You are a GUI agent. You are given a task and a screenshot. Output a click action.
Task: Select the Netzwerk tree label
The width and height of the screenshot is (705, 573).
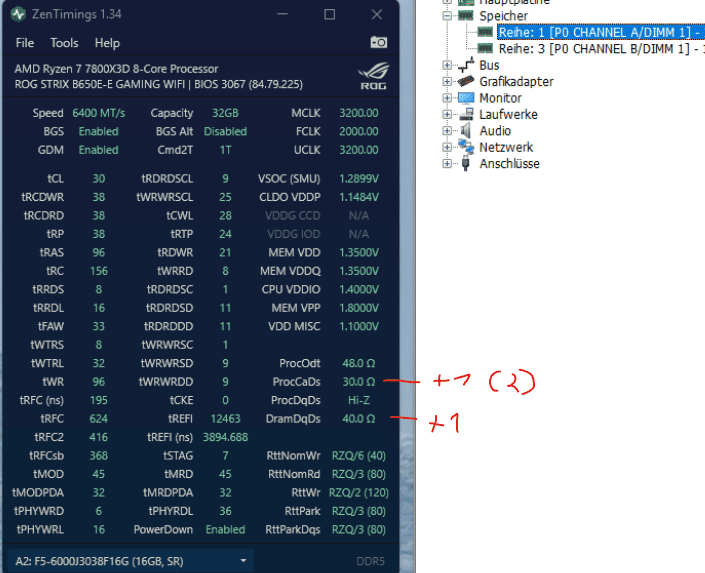pyautogui.click(x=506, y=148)
